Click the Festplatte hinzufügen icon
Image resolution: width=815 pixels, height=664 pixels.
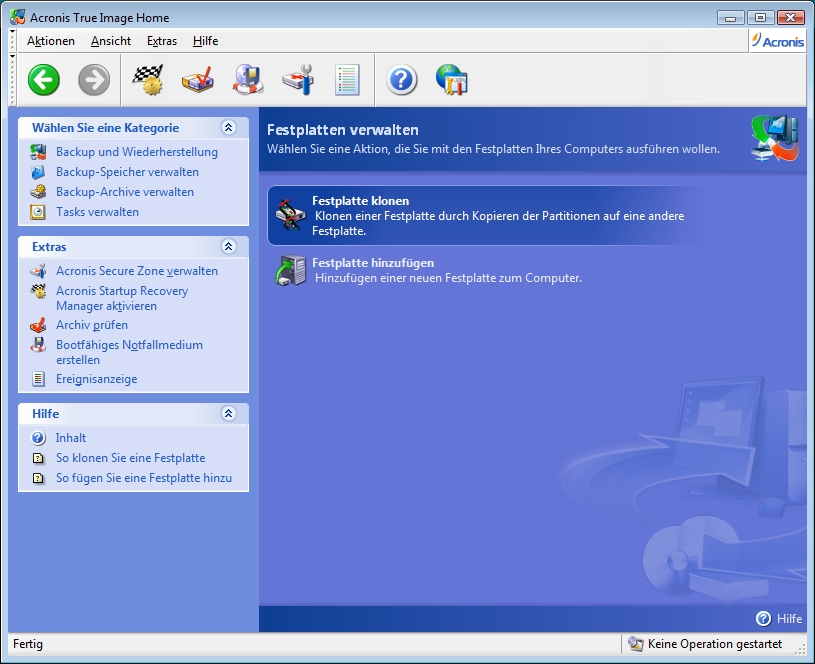click(x=291, y=270)
